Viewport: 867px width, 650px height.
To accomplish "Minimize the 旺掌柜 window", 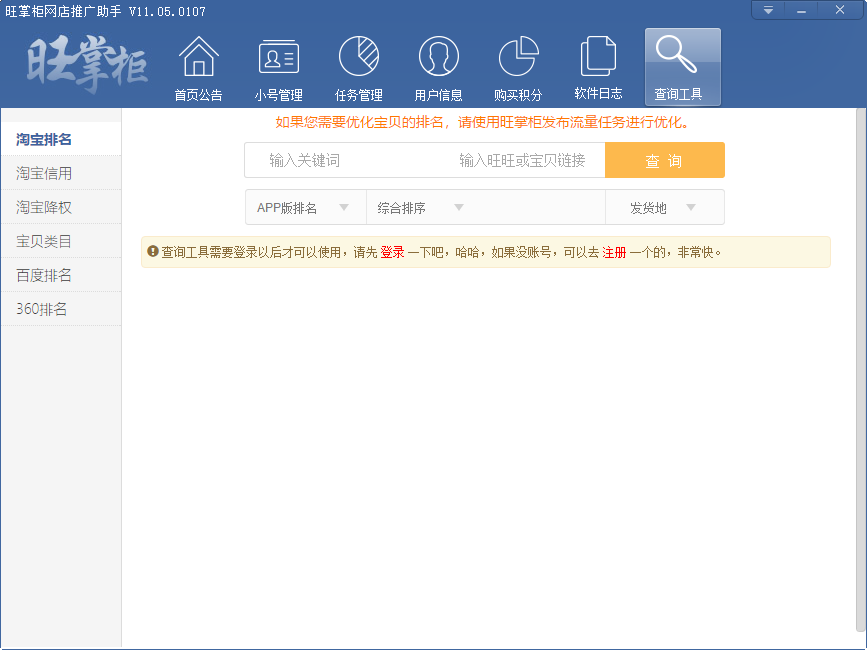I will click(x=801, y=10).
